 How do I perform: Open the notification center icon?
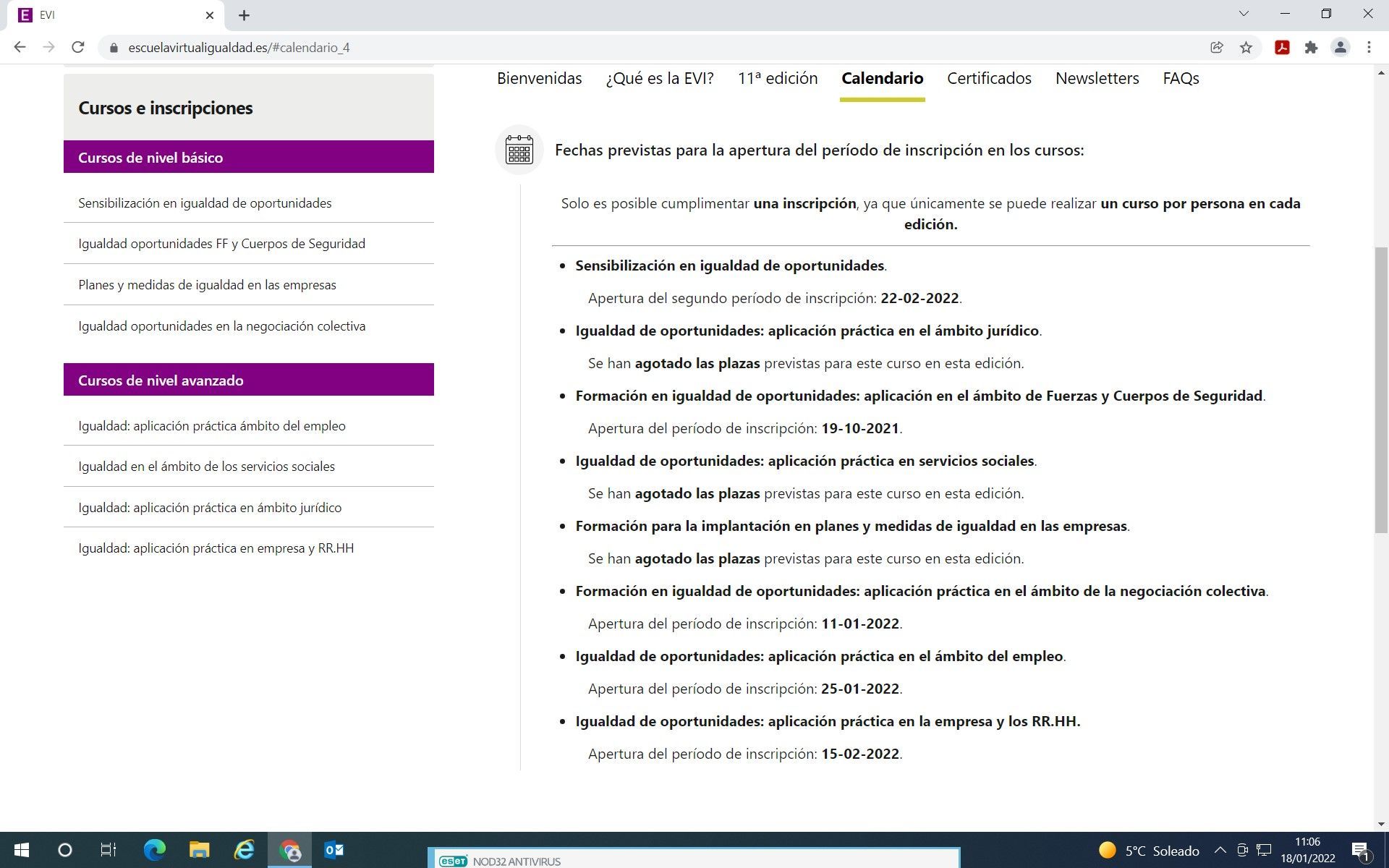click(x=1360, y=851)
